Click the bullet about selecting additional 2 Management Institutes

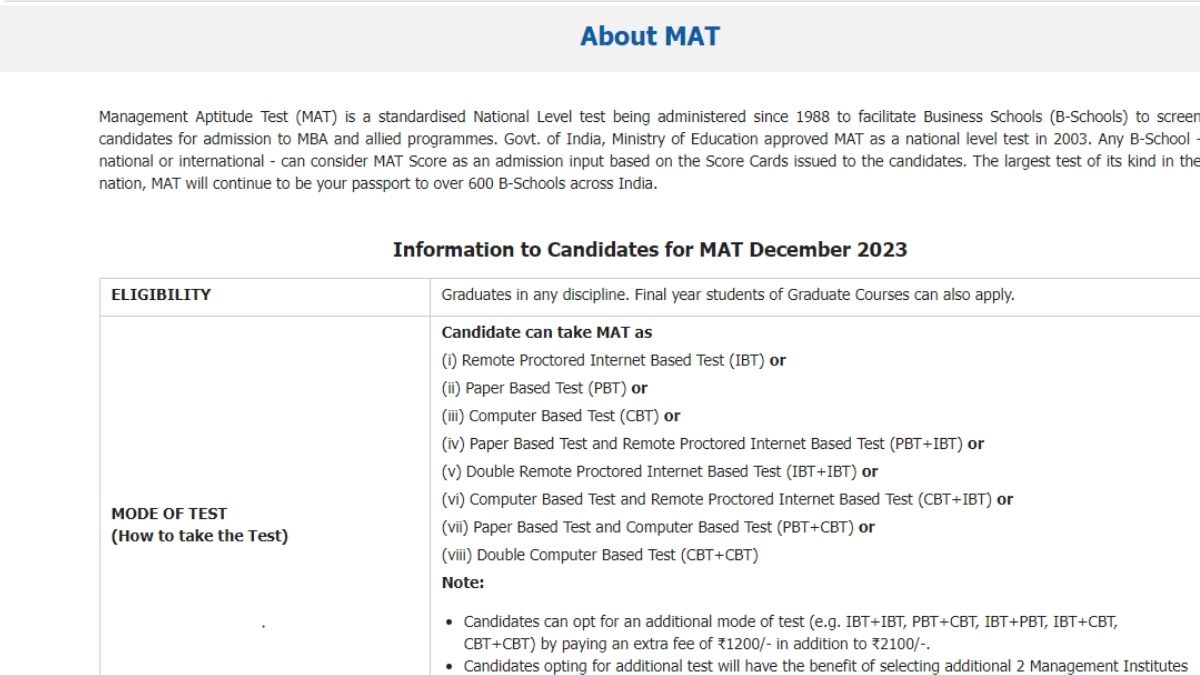point(825,665)
